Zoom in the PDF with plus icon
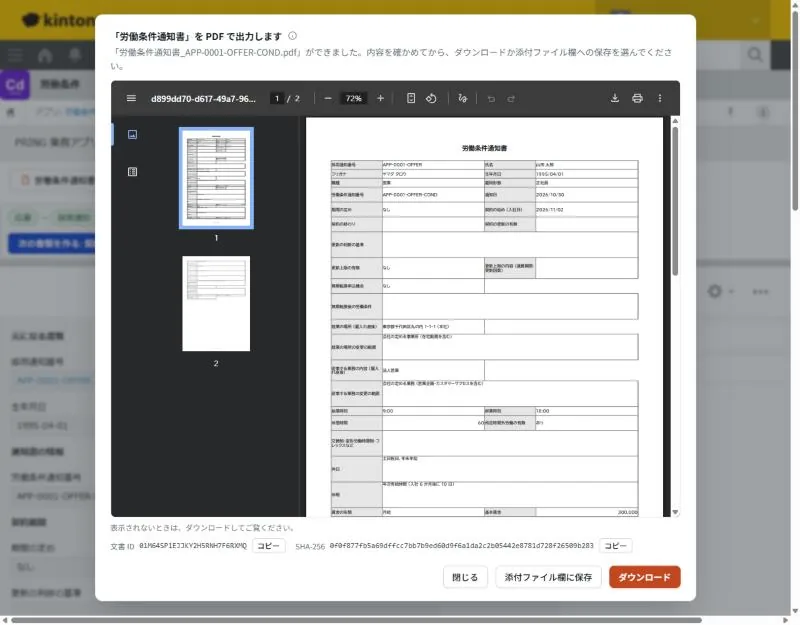 pyautogui.click(x=380, y=98)
